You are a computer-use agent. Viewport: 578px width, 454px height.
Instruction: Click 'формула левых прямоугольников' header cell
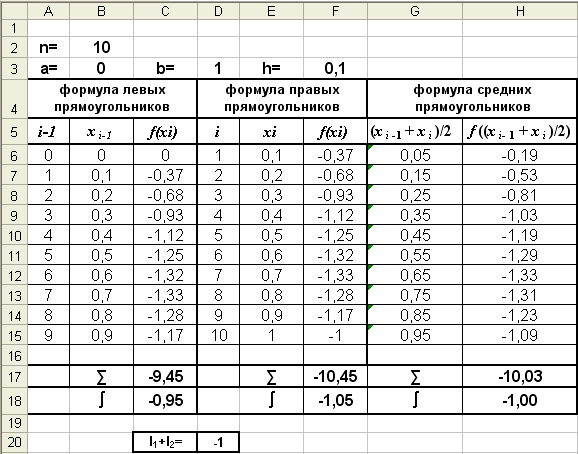112,98
